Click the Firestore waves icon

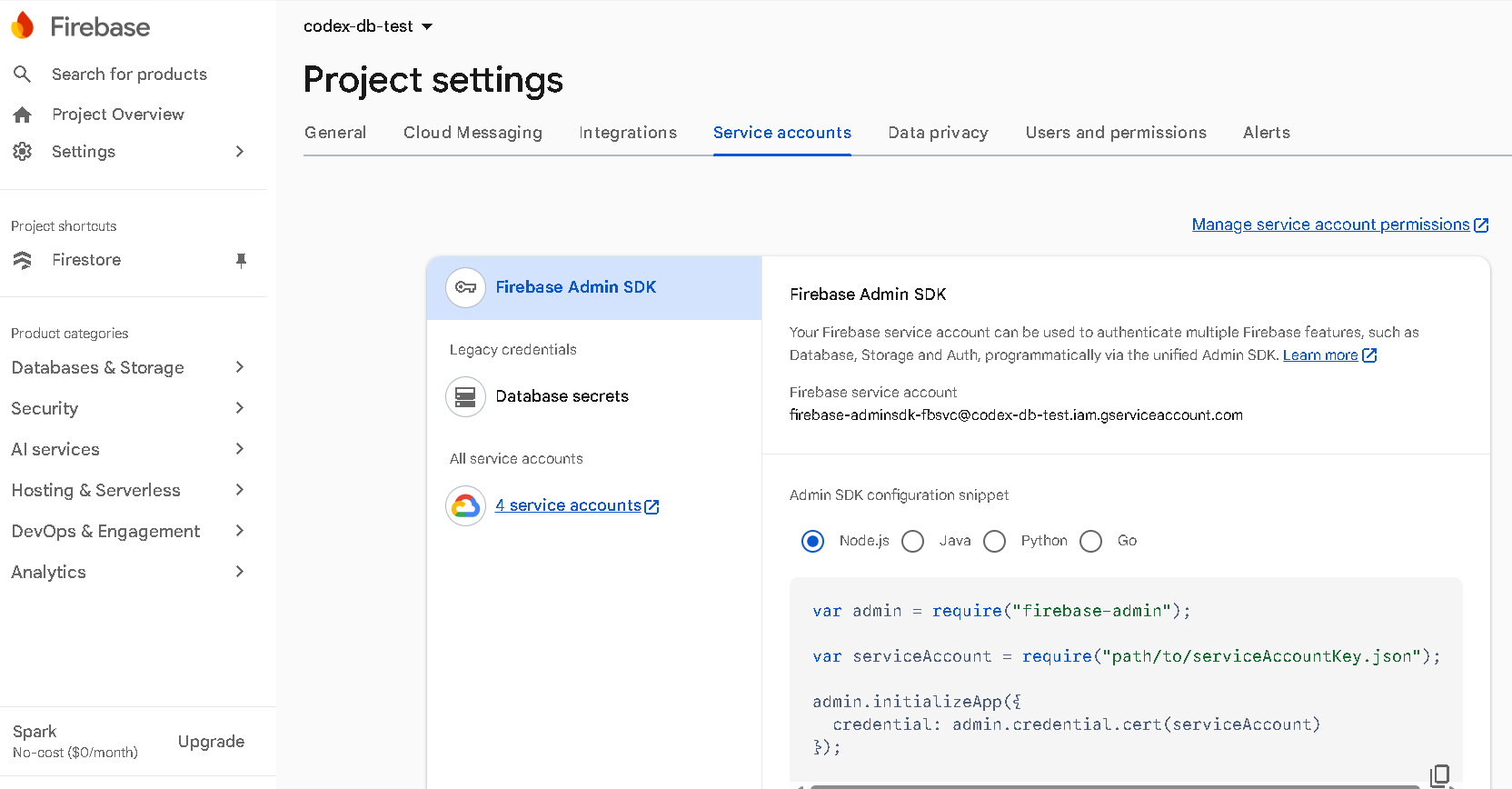[x=23, y=260]
